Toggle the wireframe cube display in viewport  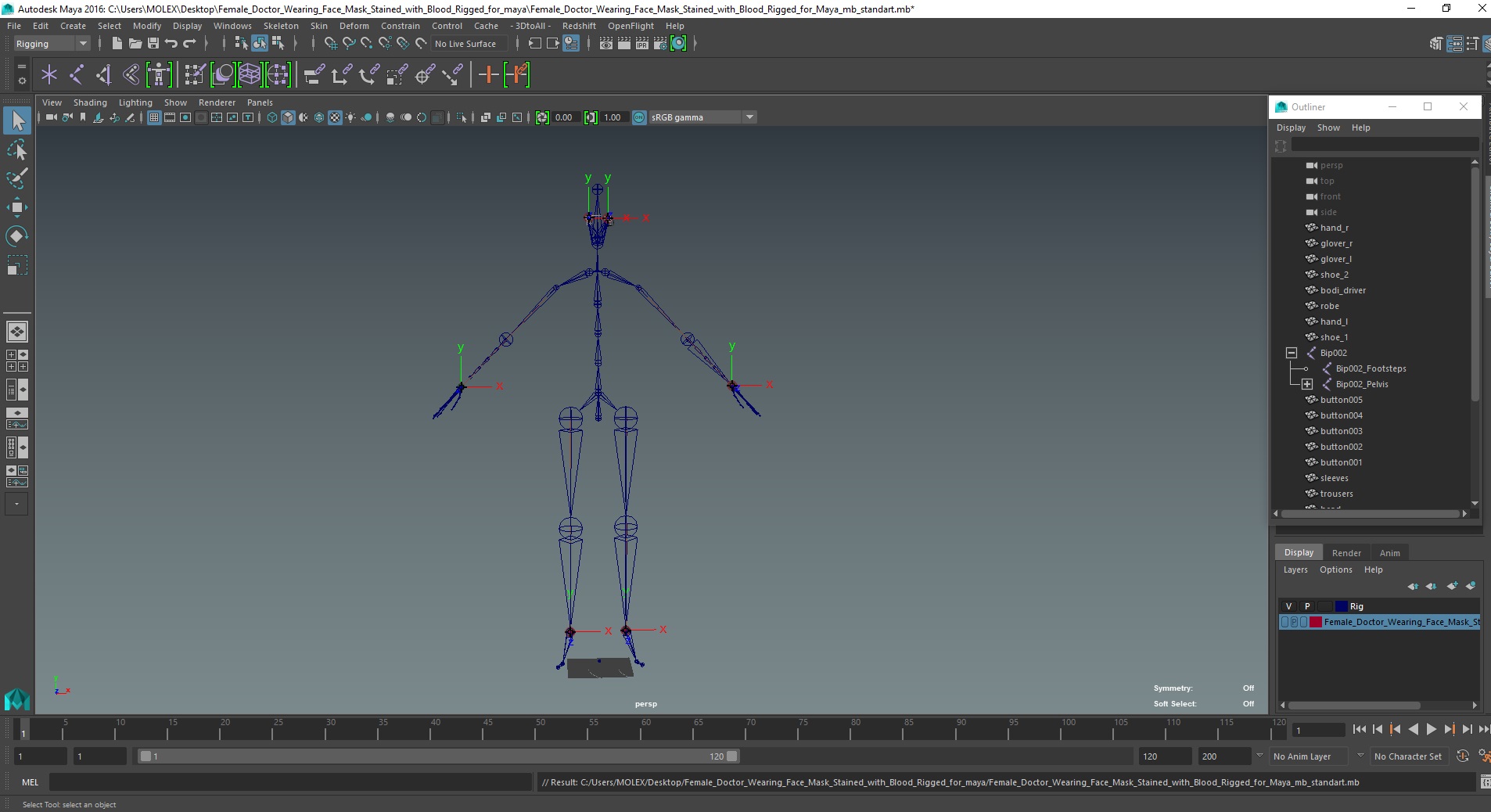pyautogui.click(x=272, y=117)
